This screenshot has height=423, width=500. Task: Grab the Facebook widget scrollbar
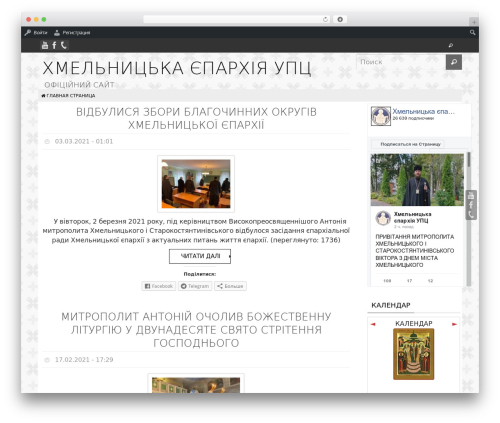(x=469, y=160)
